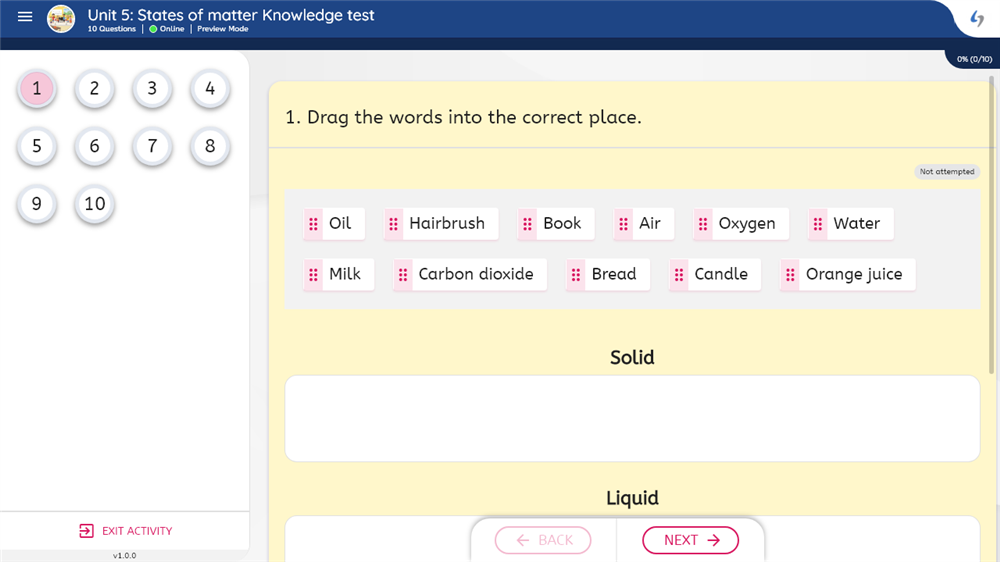Select the Book word label
This screenshot has height=562, width=1000.
pyautogui.click(x=562, y=224)
